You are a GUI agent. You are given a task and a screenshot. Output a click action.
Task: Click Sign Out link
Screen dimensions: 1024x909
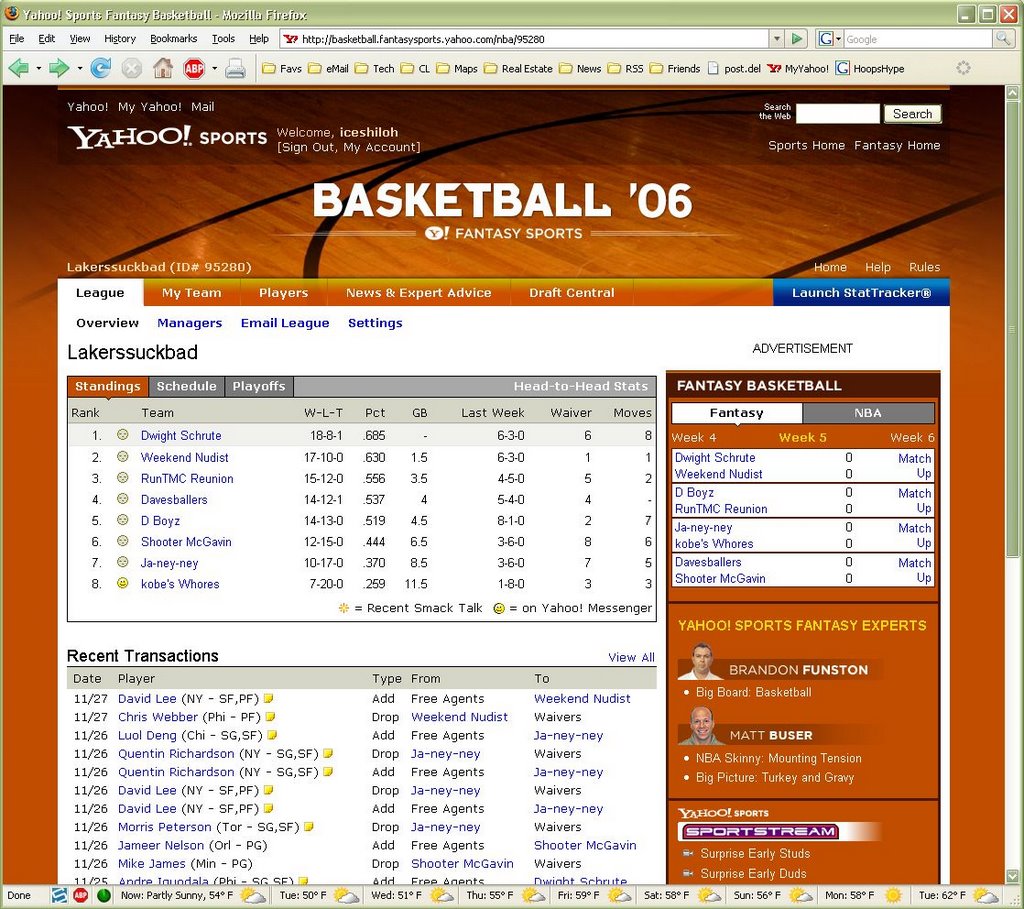click(307, 147)
